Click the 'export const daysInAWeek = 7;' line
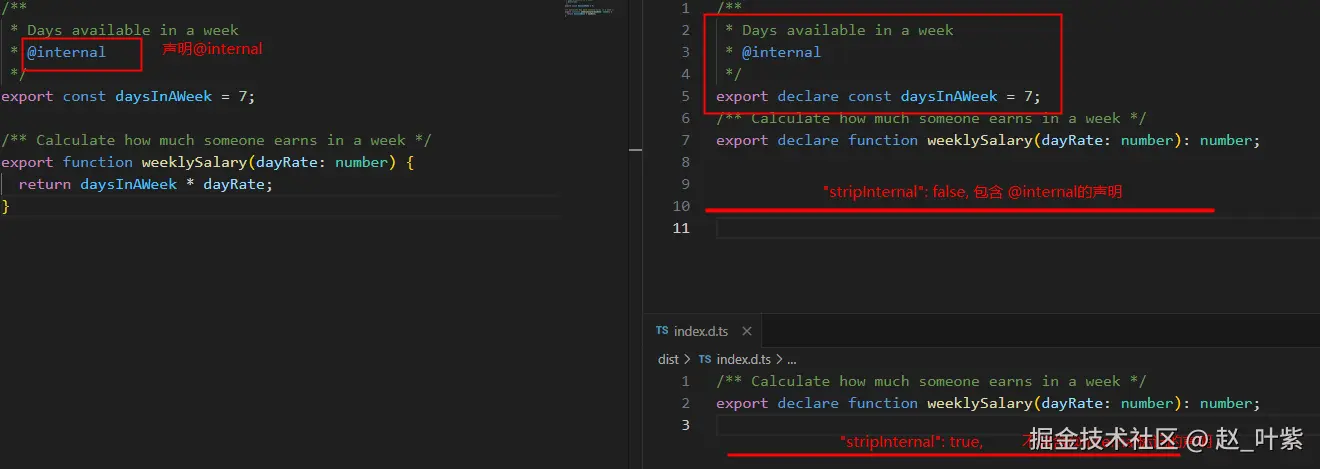 (128, 96)
